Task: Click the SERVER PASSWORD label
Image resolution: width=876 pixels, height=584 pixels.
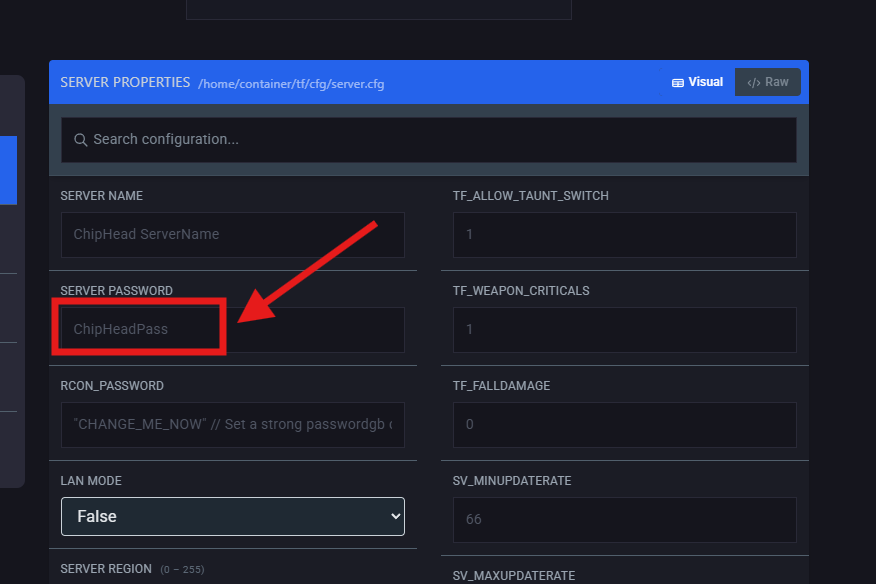Action: click(116, 291)
